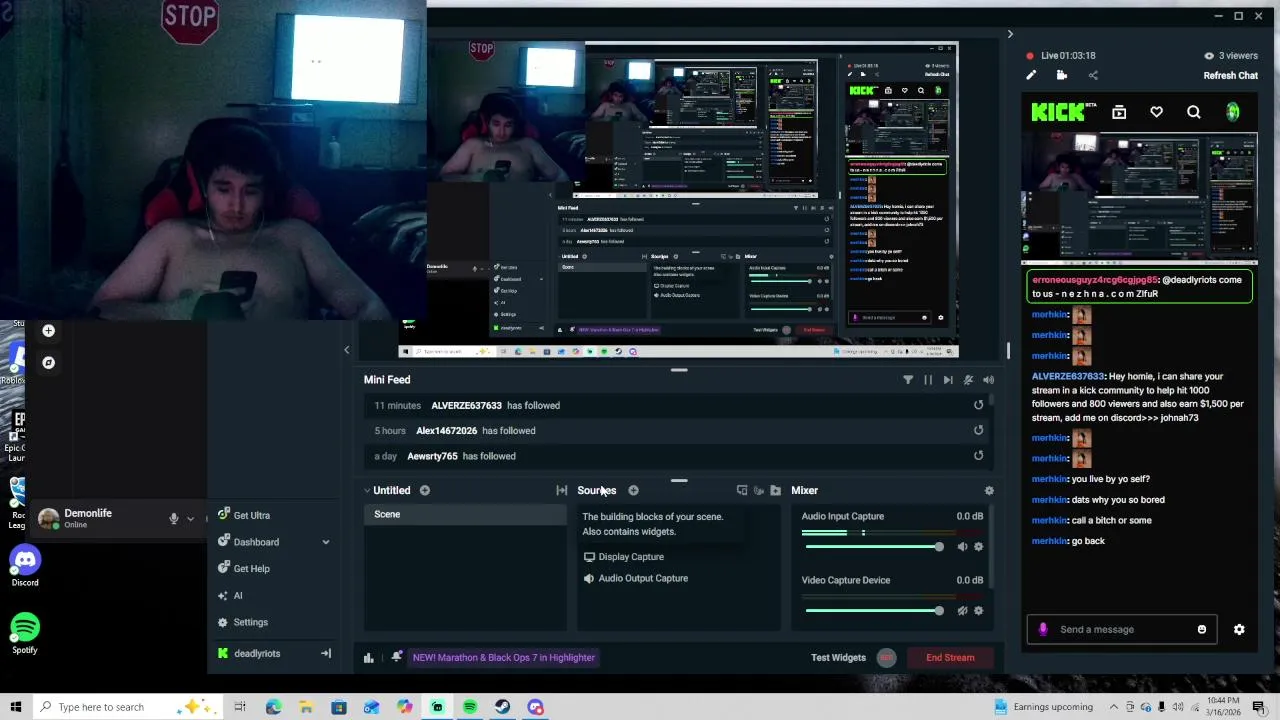Image resolution: width=1280 pixels, height=720 pixels.
Task: Add a new scene with plus icon
Action: (x=425, y=490)
